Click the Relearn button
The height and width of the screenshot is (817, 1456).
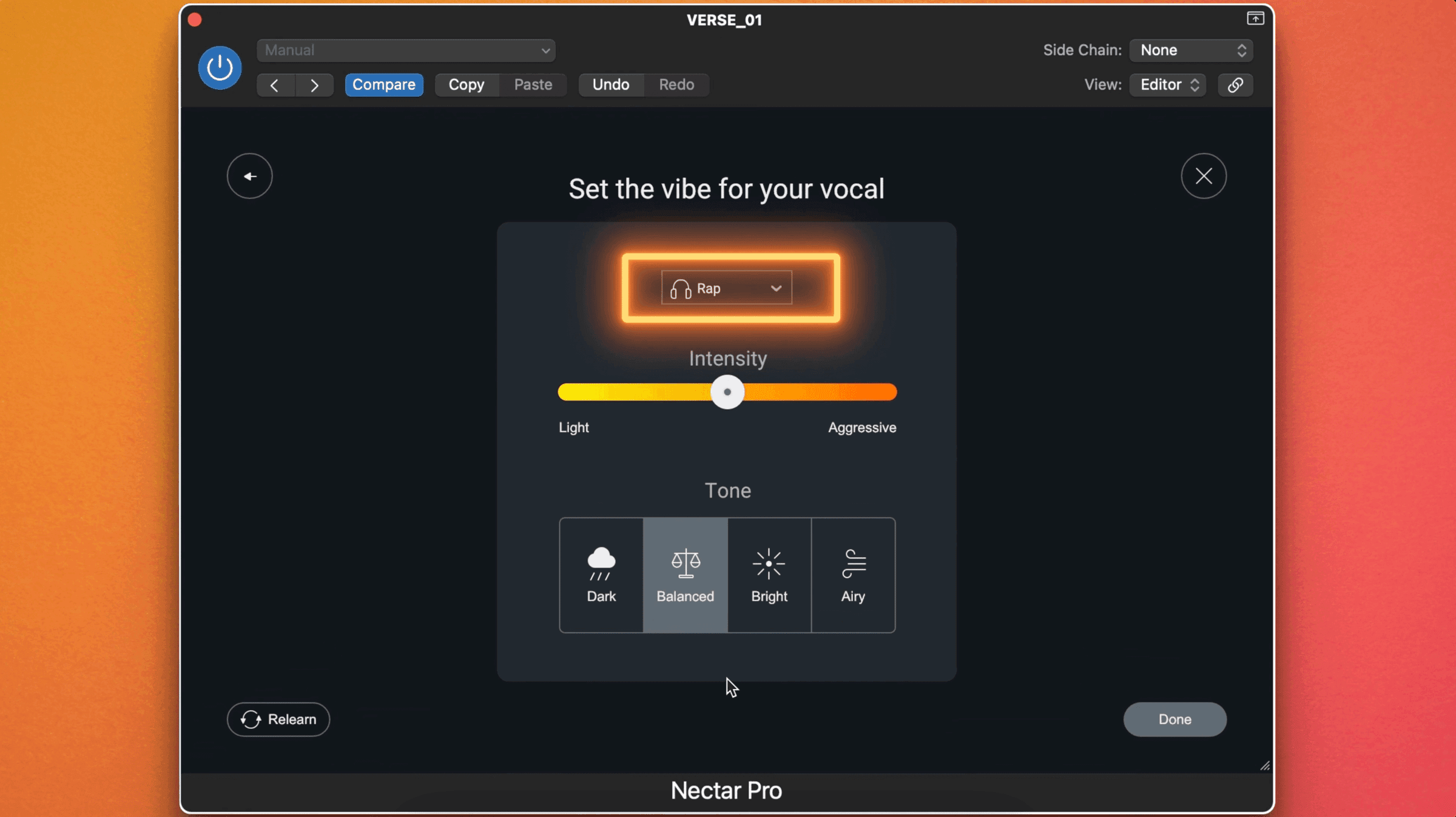tap(278, 719)
